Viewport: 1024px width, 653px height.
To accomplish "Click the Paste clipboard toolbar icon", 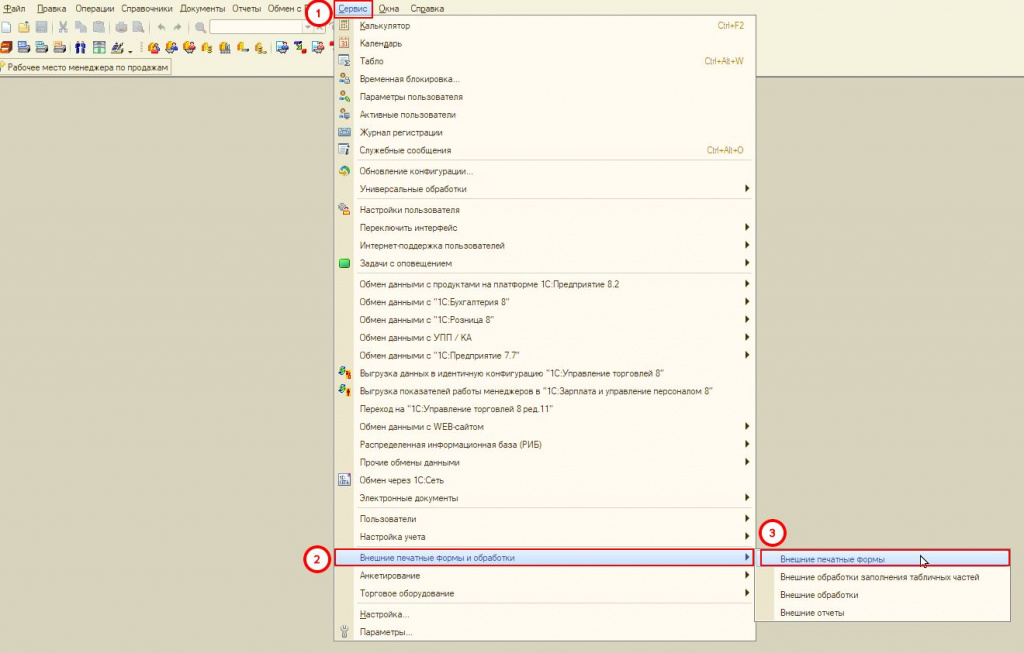I will pyautogui.click(x=99, y=27).
